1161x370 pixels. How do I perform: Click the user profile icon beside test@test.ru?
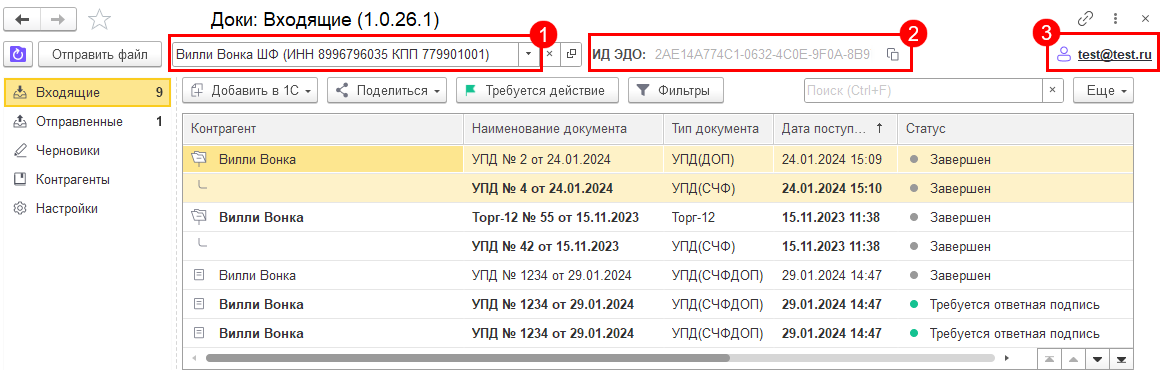1064,54
